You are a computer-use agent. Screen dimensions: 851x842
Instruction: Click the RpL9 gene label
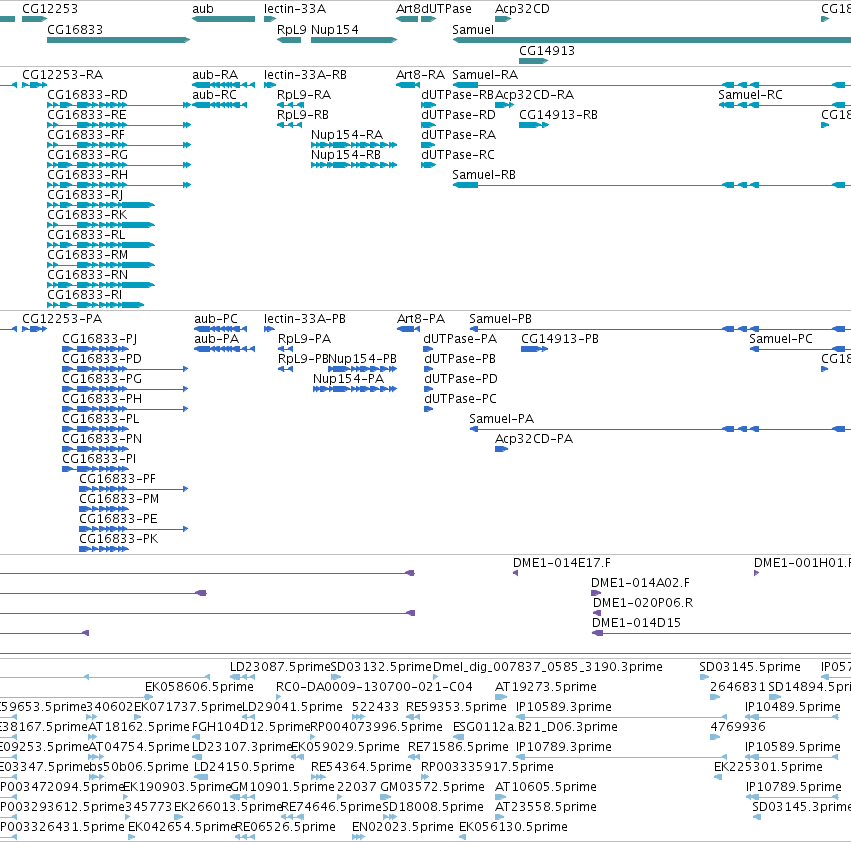tap(291, 29)
